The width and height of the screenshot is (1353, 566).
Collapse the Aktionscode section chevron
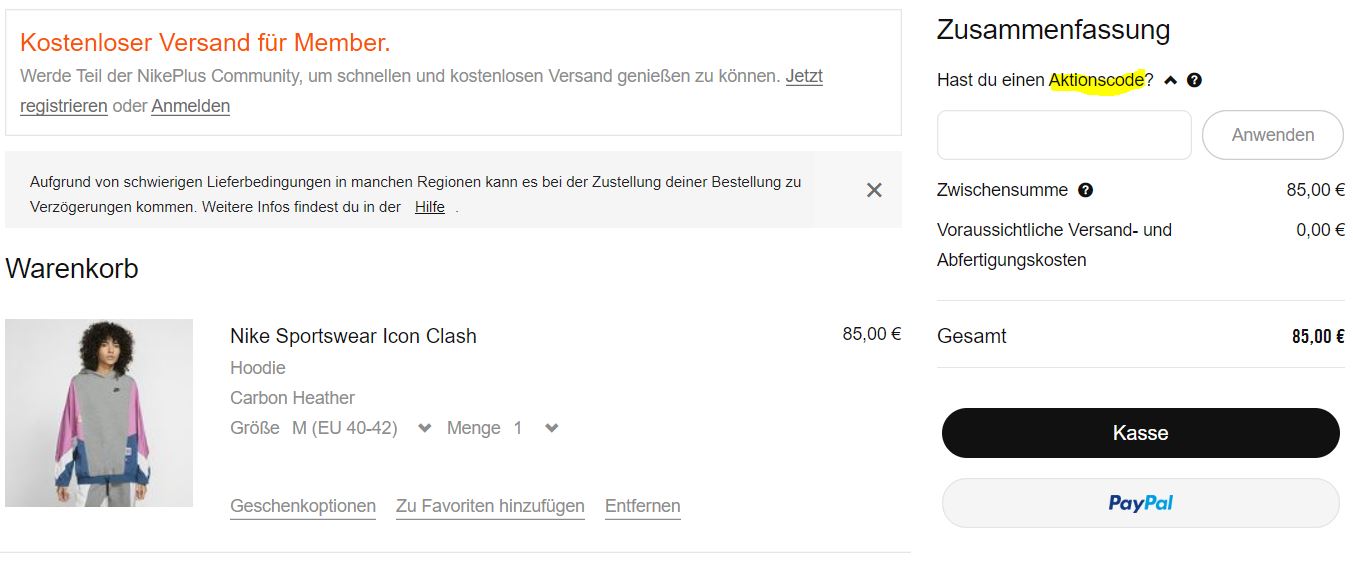(x=1171, y=81)
